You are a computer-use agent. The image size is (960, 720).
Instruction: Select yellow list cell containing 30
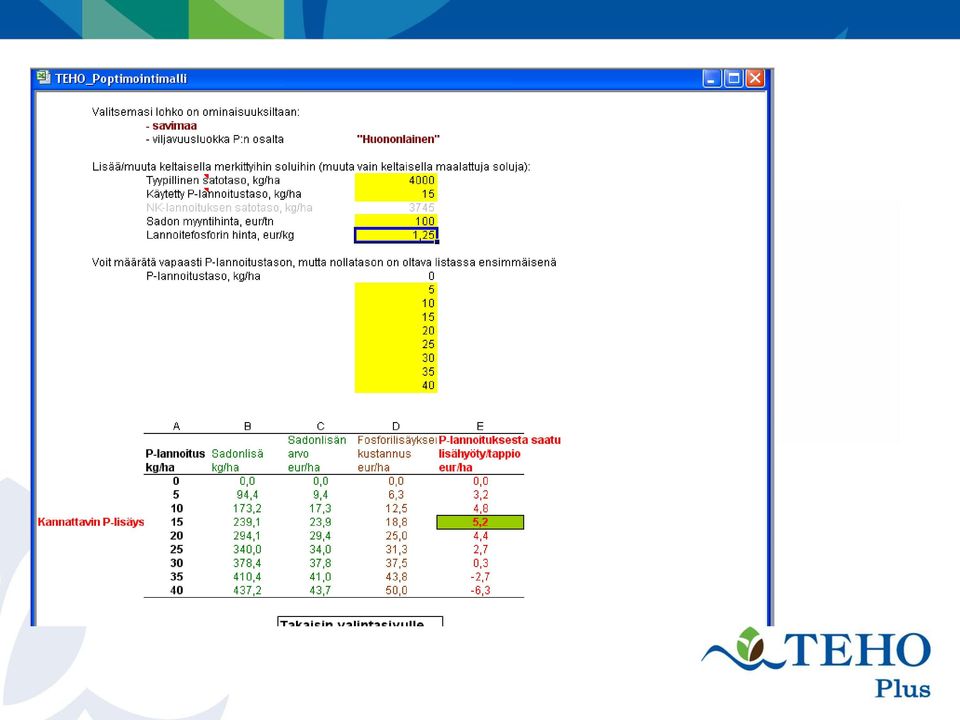(x=396, y=358)
